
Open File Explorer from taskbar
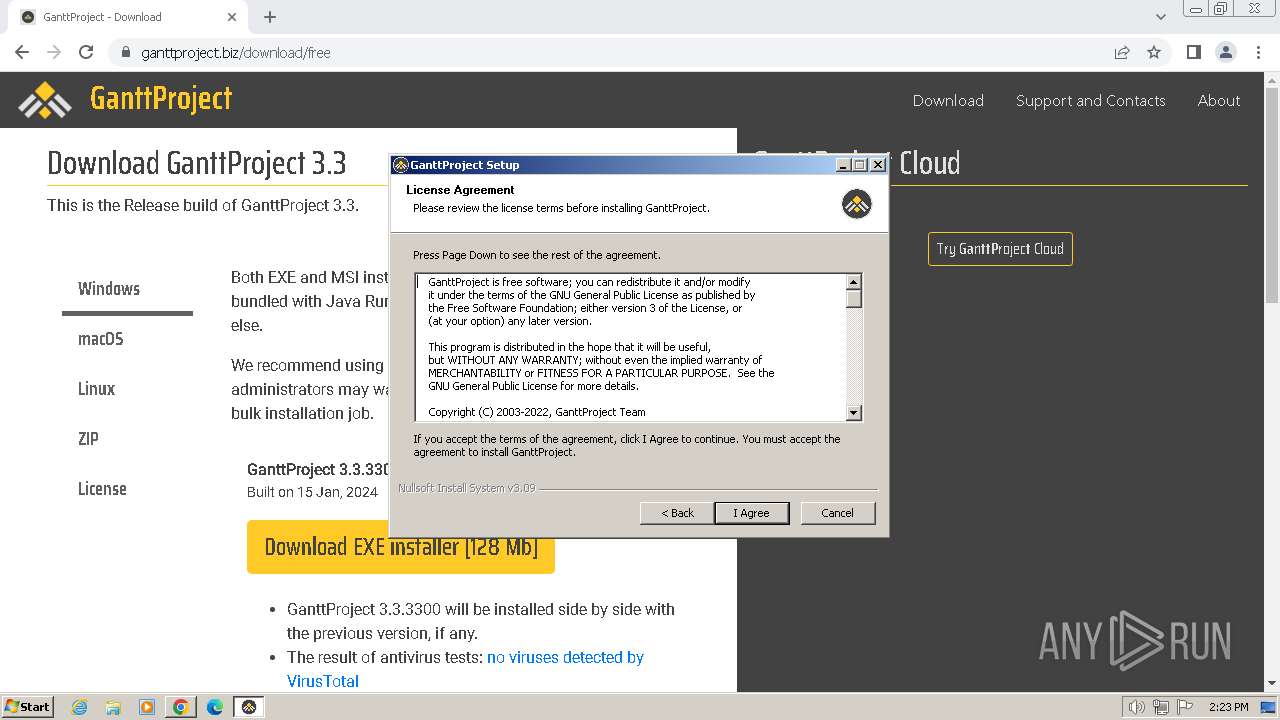[x=113, y=707]
